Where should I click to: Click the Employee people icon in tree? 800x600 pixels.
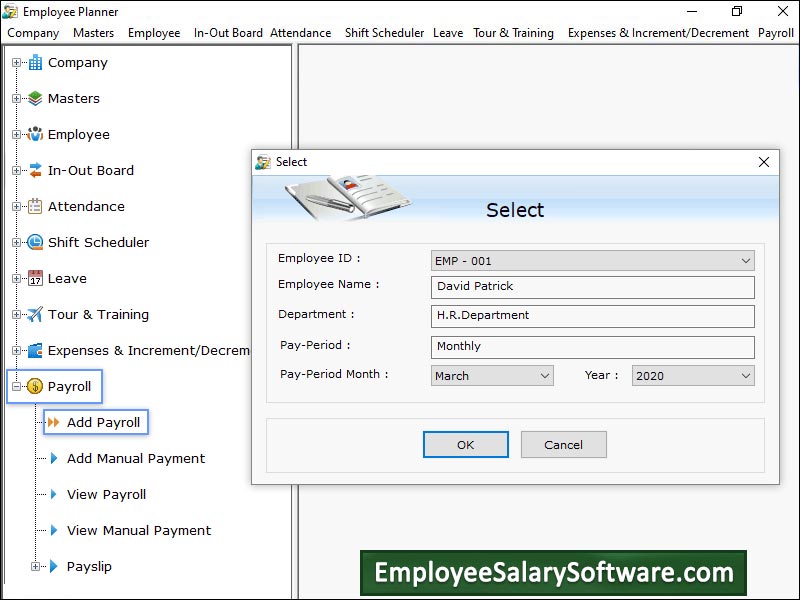pos(35,135)
